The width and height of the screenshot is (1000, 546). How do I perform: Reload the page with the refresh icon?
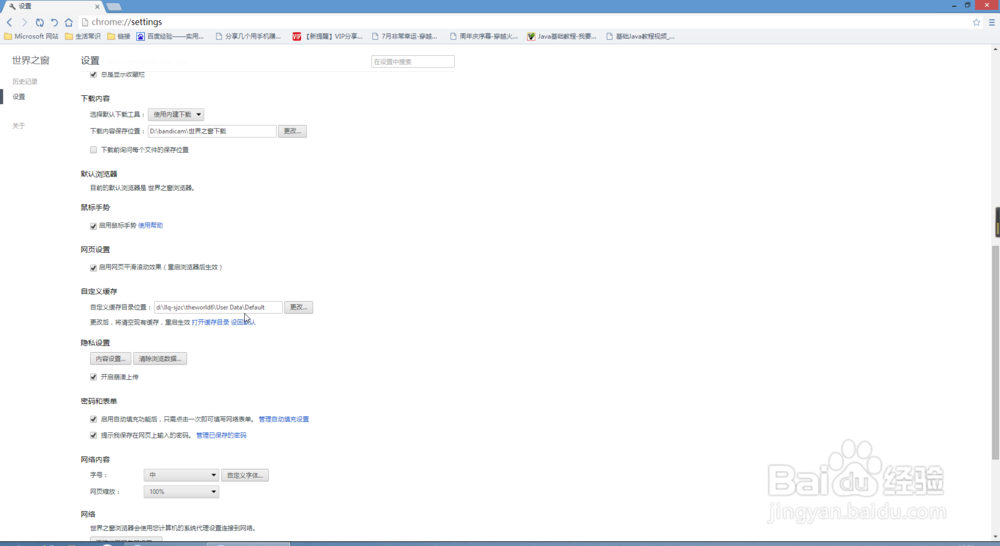pos(40,22)
